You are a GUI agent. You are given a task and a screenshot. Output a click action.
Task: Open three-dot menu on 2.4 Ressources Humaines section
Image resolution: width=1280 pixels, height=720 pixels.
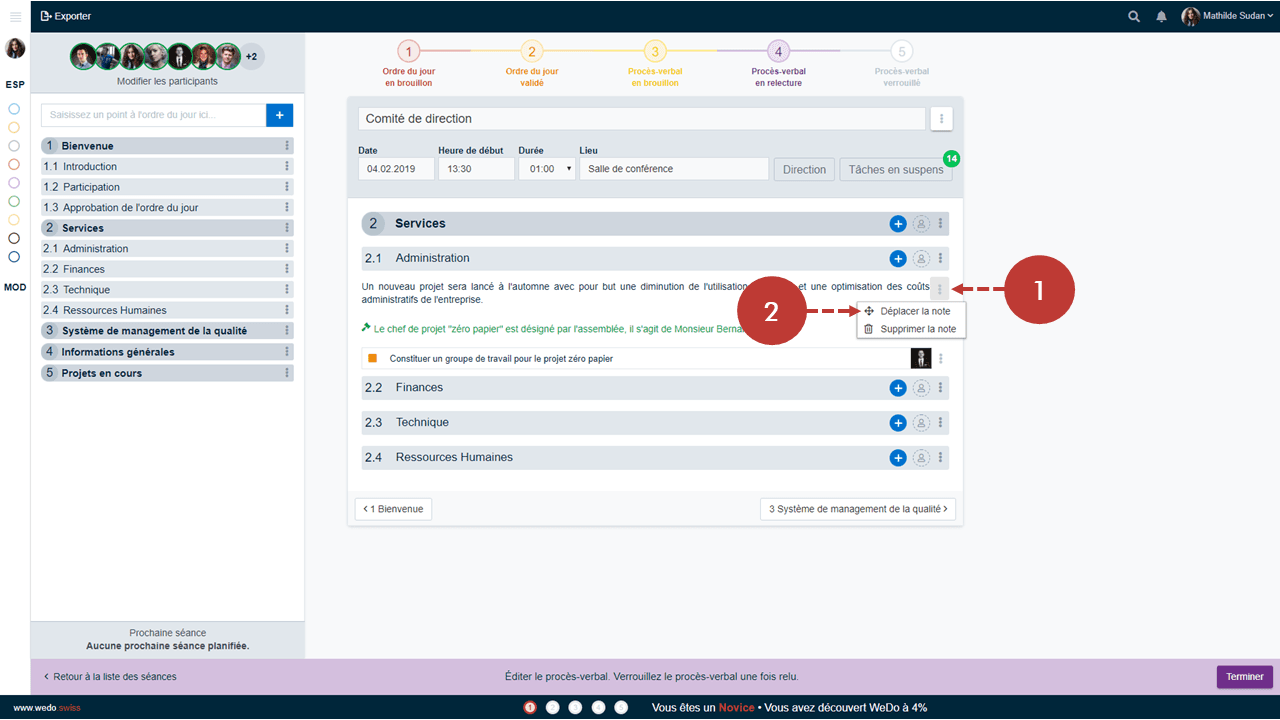(x=941, y=458)
